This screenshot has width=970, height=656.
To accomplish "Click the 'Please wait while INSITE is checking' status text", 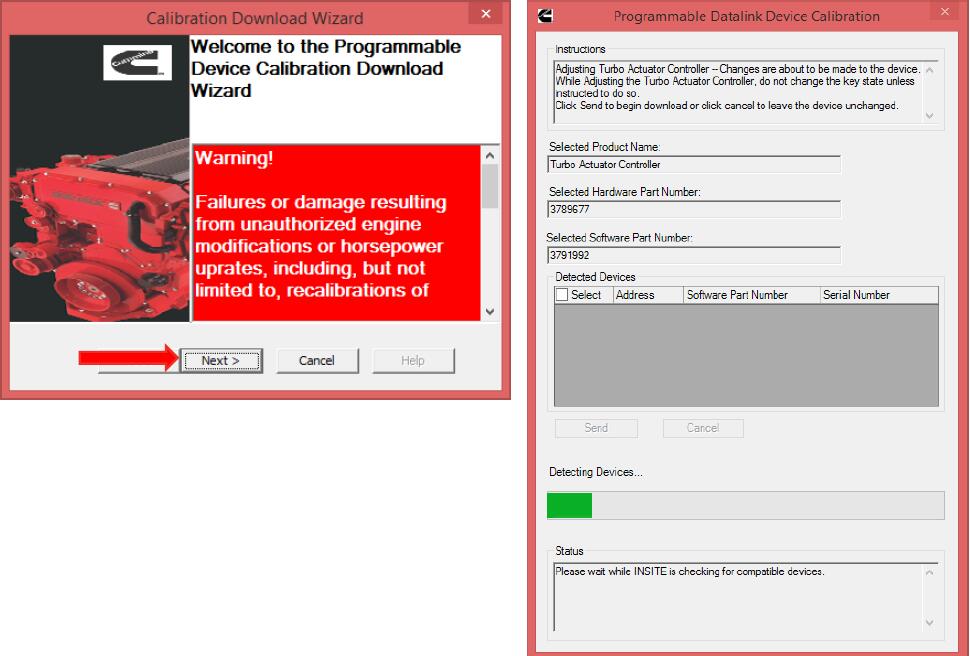I will pyautogui.click(x=690, y=571).
